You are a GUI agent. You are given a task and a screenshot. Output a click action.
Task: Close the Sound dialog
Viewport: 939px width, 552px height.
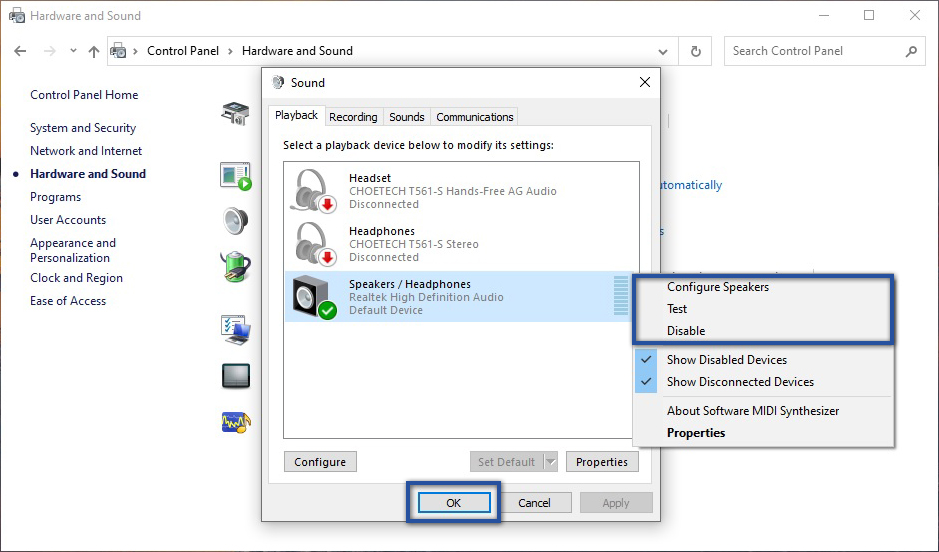tap(644, 82)
